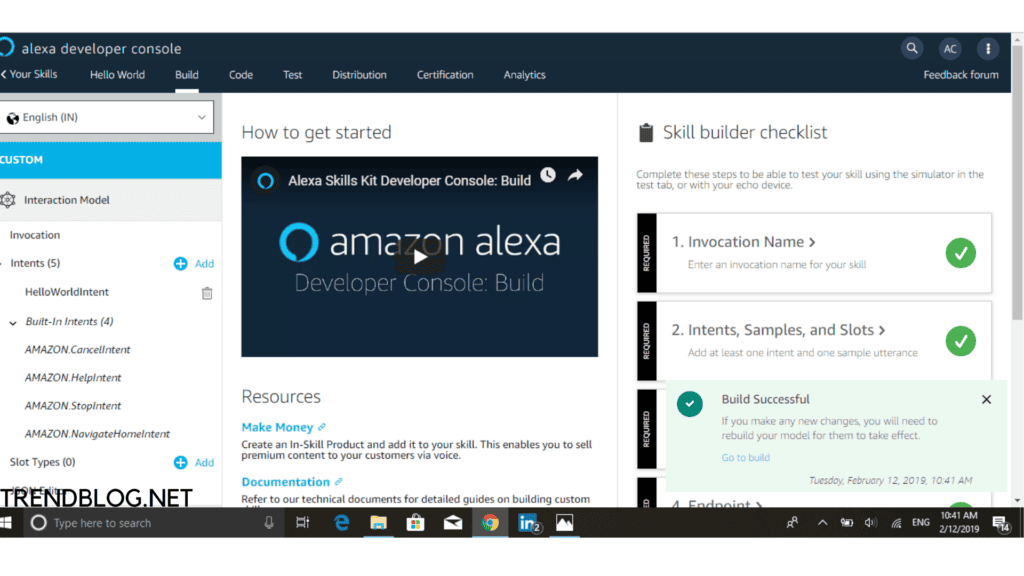Click the Share arrow icon on video
The width and height of the screenshot is (1024, 576).
pyautogui.click(x=575, y=175)
